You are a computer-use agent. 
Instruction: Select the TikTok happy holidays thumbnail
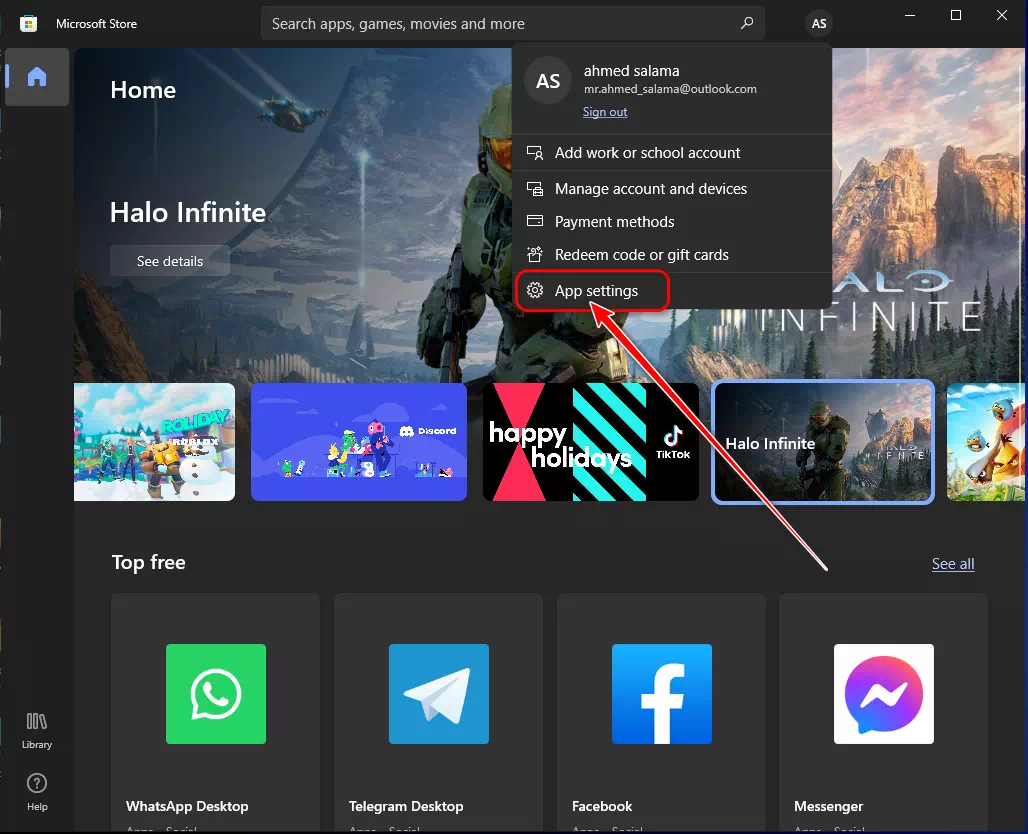[x=591, y=442]
